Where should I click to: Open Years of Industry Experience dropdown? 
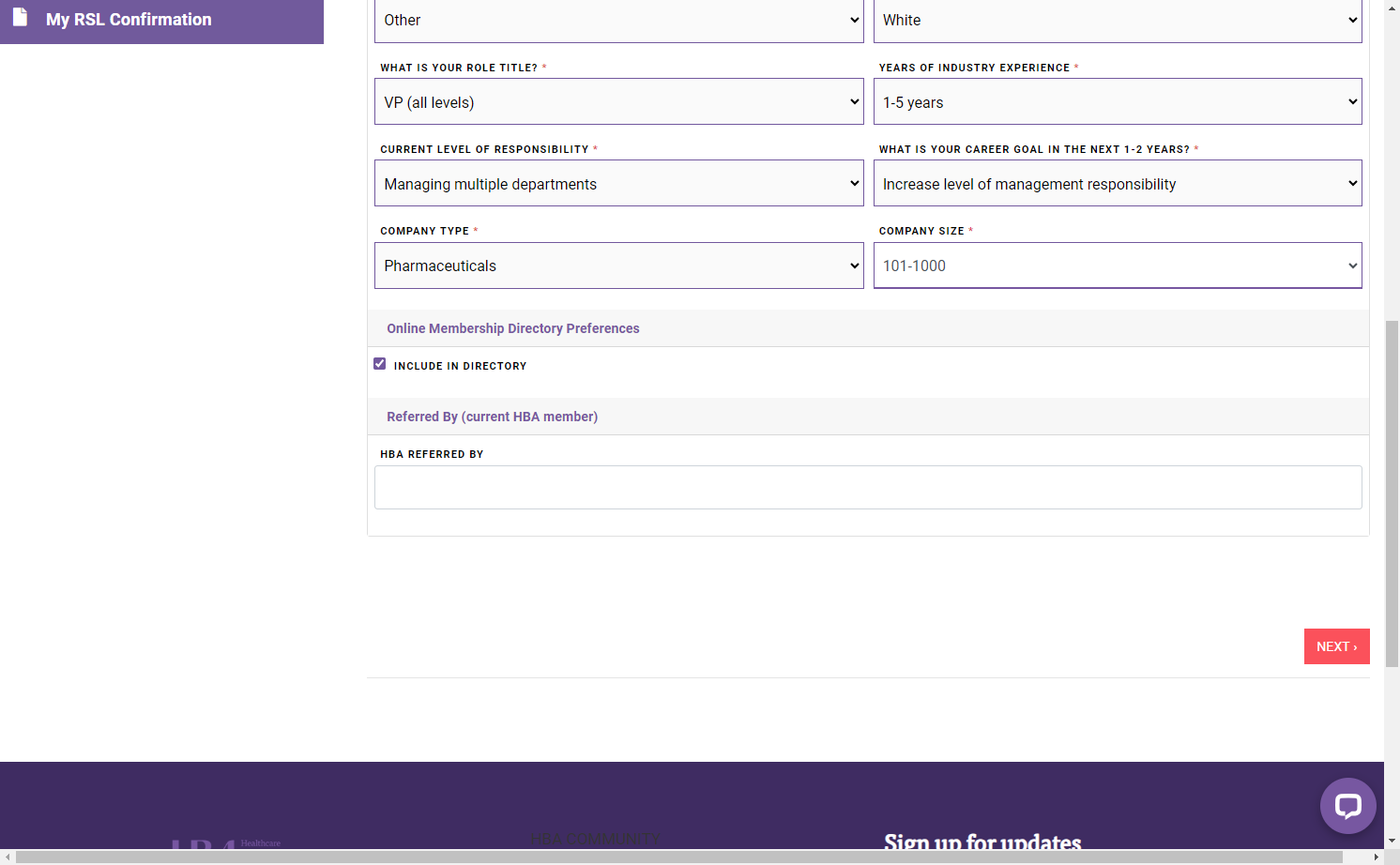click(x=1118, y=101)
